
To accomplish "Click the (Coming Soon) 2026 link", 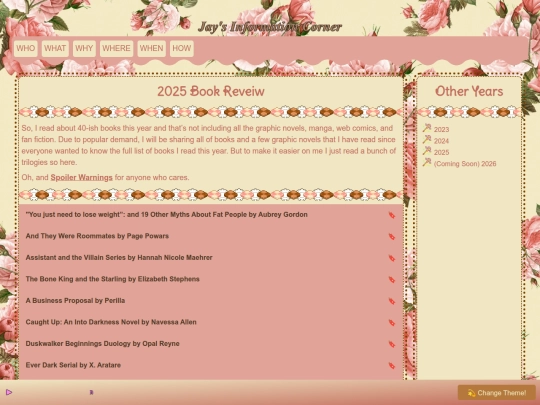I will tap(465, 164).
